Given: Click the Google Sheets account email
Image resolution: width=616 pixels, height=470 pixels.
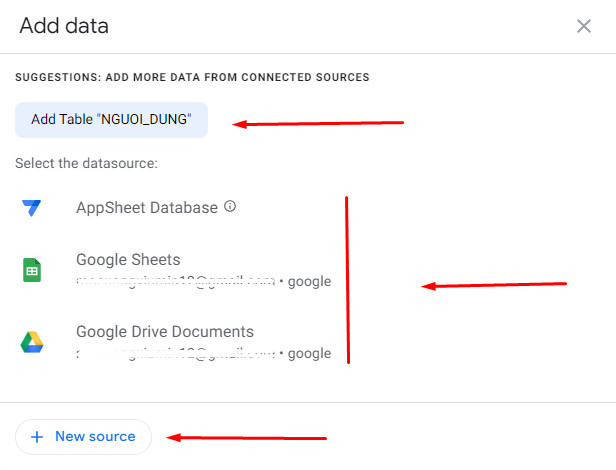Looking at the screenshot, I should [175, 281].
